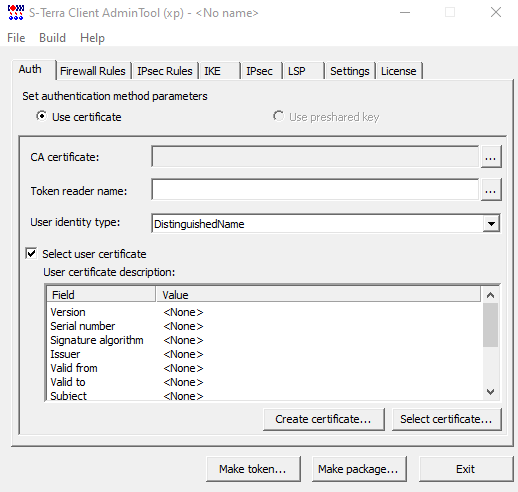Close the AdminTool window
This screenshot has width=518, height=492.
pyautogui.click(x=496, y=13)
